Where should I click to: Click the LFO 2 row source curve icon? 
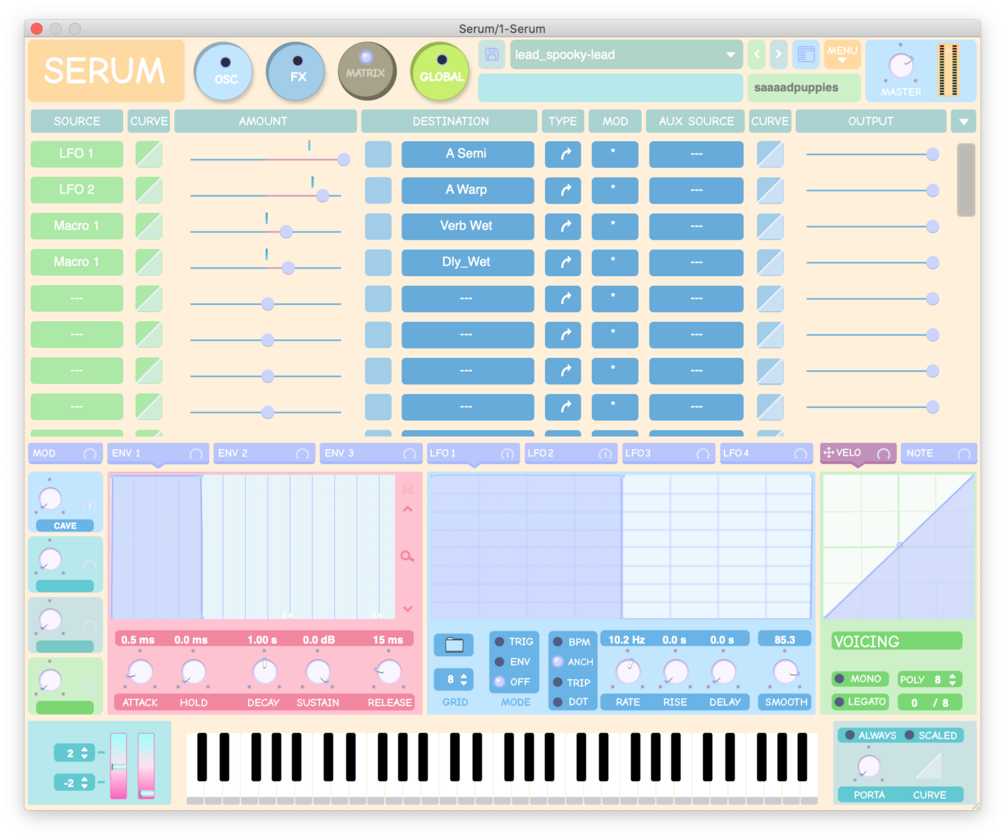pyautogui.click(x=149, y=190)
